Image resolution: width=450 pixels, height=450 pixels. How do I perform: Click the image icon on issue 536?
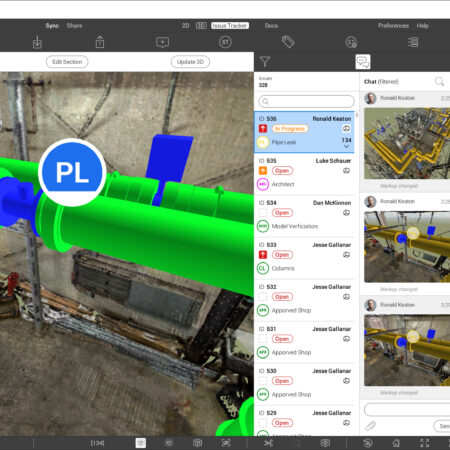coord(346,129)
